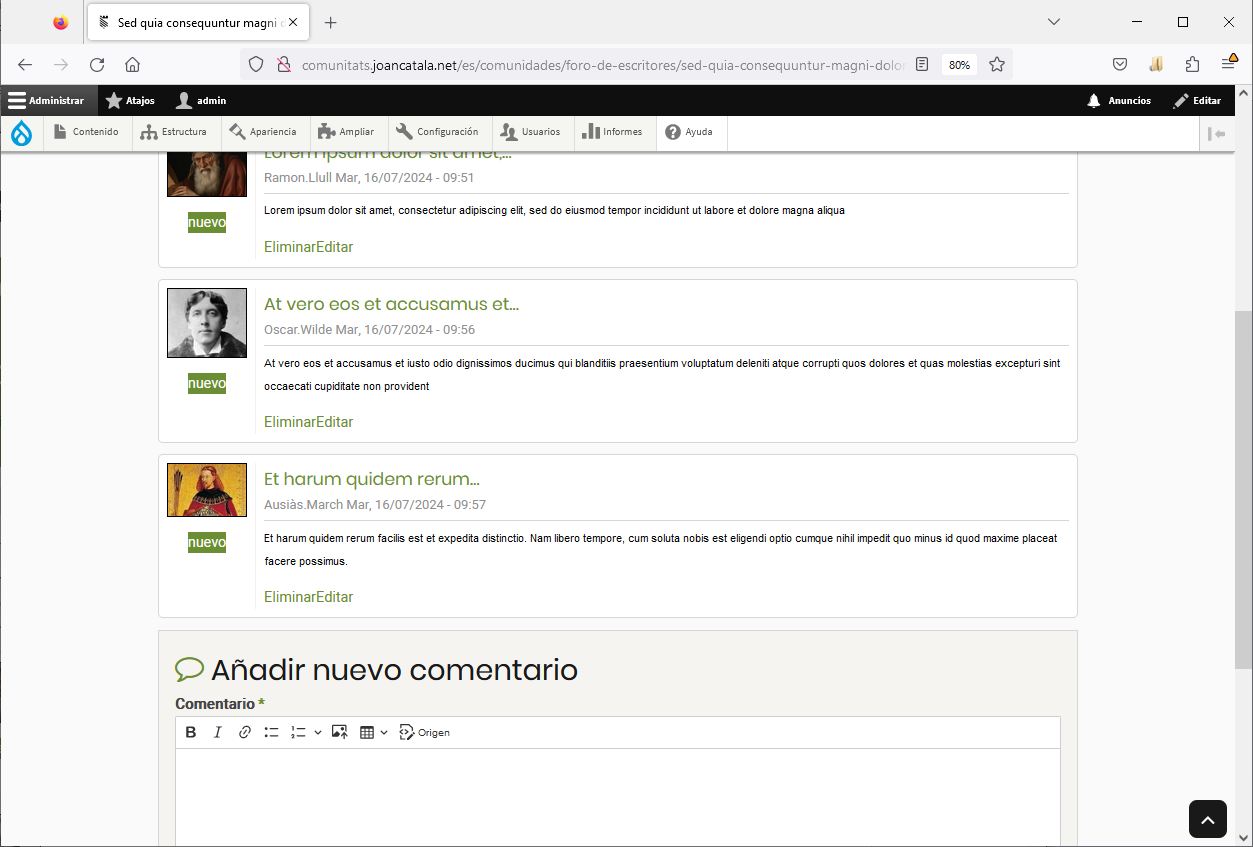Toggle reader view in address bar

[922, 64]
